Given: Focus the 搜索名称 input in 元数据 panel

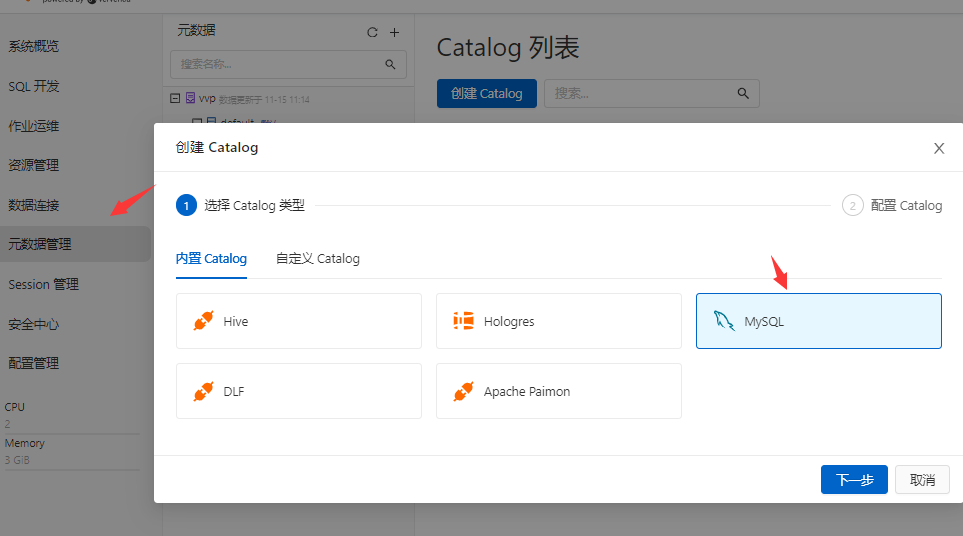Looking at the screenshot, I should pos(288,64).
